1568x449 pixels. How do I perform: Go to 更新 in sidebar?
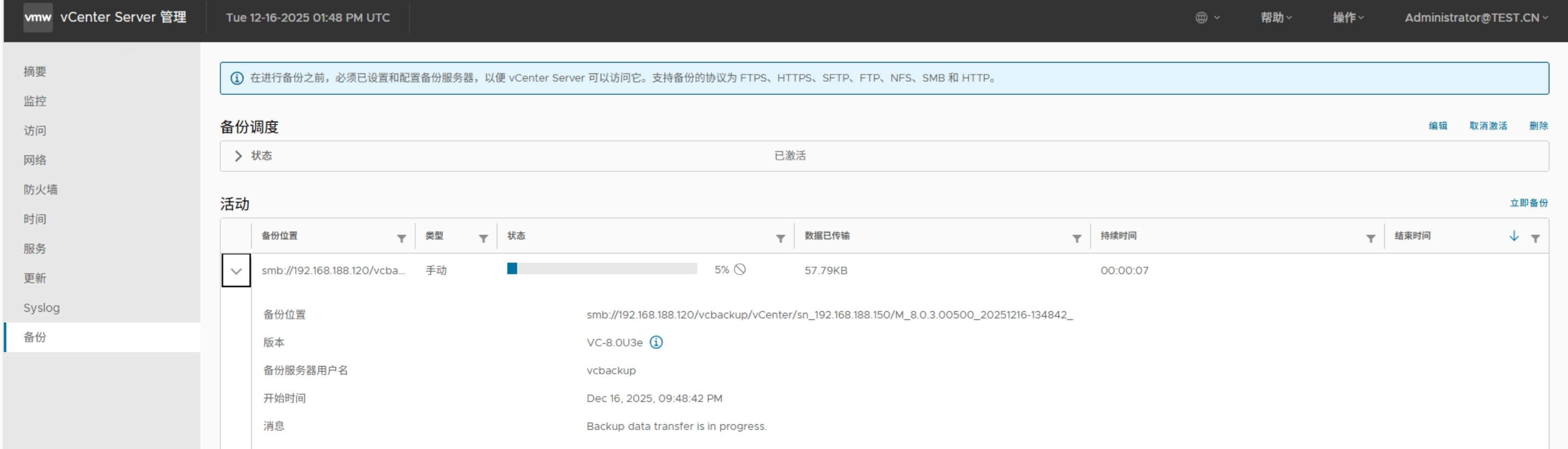tap(102, 278)
